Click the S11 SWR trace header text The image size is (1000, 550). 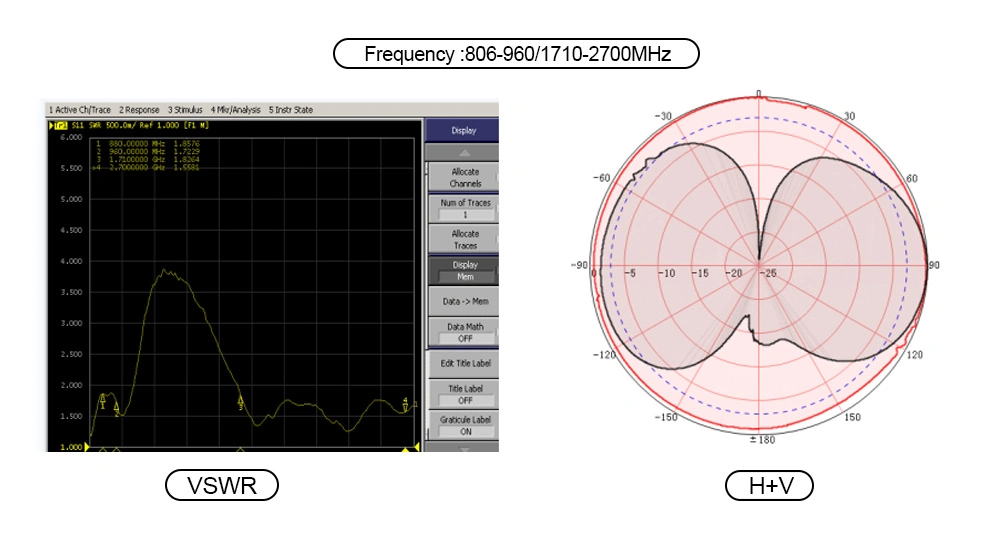[x=140, y=126]
